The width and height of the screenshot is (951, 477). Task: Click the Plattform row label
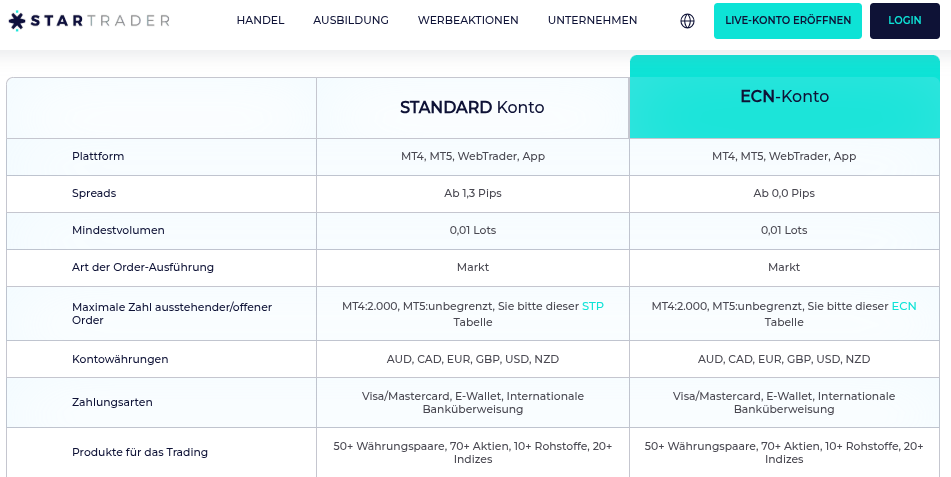coord(98,156)
